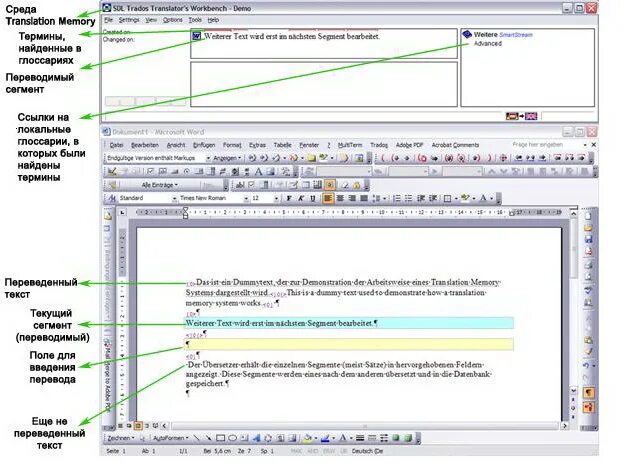Click the Trados Open segment bracket icon
Screen dimensions: 624x474
[383, 158]
